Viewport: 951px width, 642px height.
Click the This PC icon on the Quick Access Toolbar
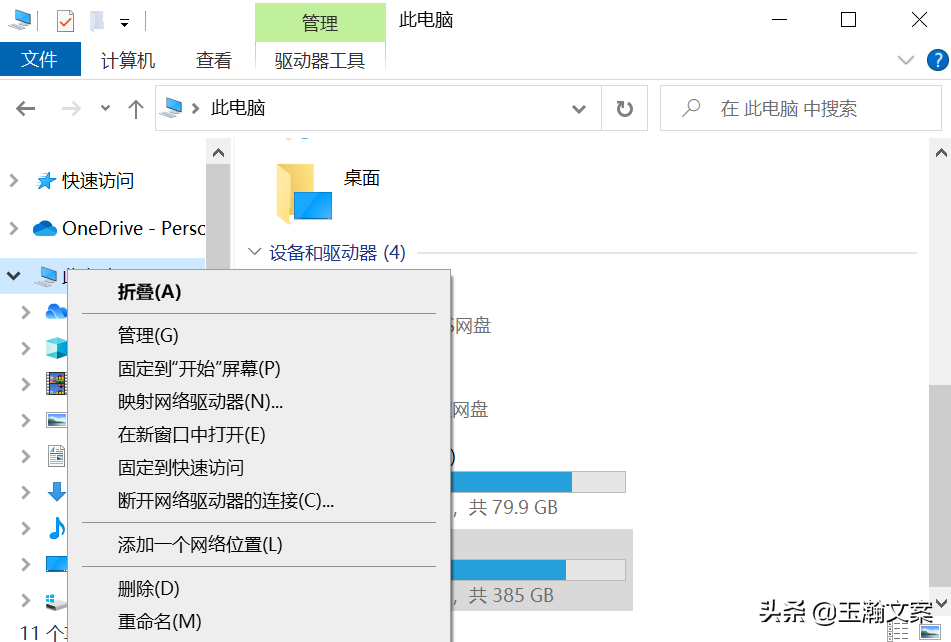(x=18, y=19)
